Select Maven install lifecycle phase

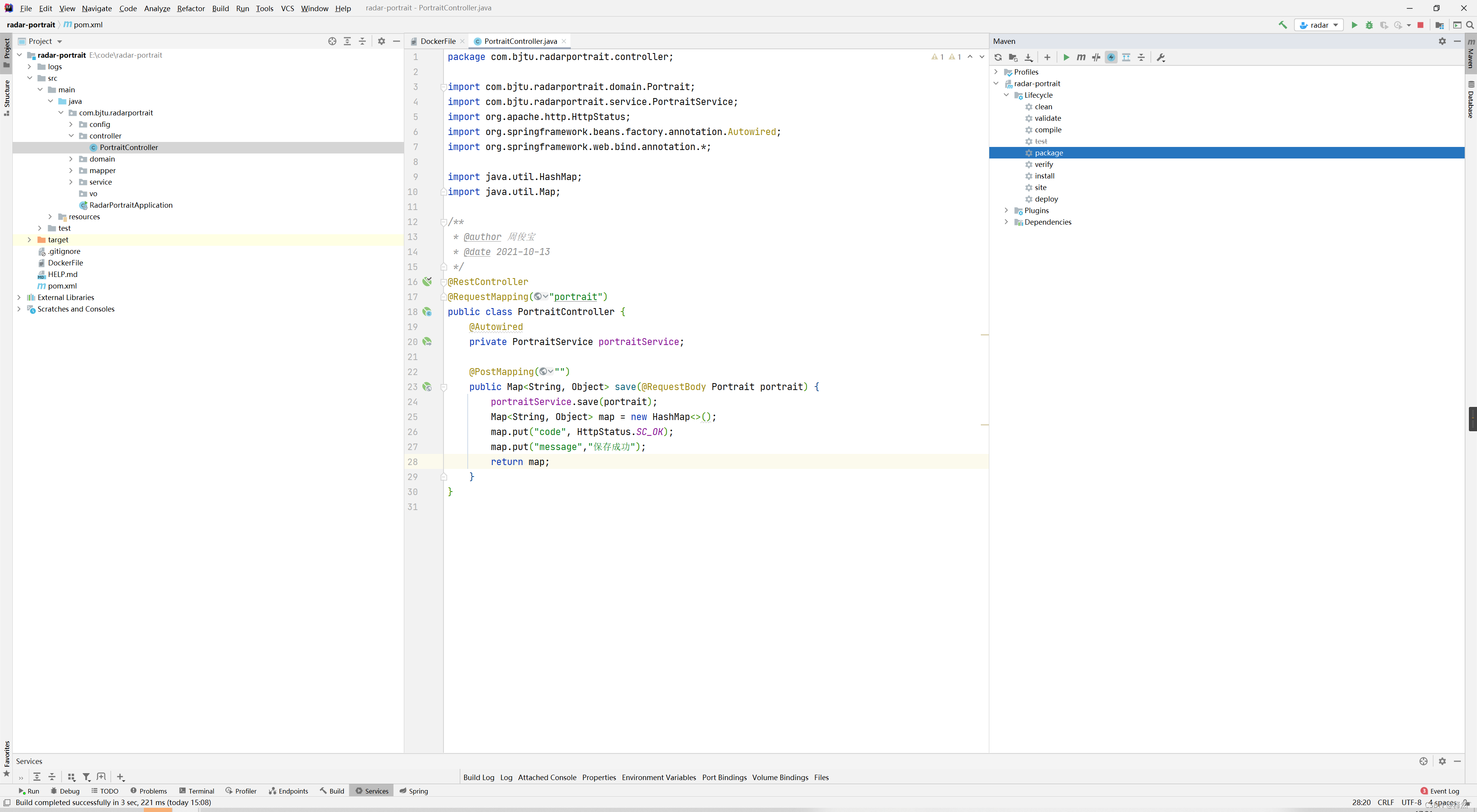(1044, 176)
